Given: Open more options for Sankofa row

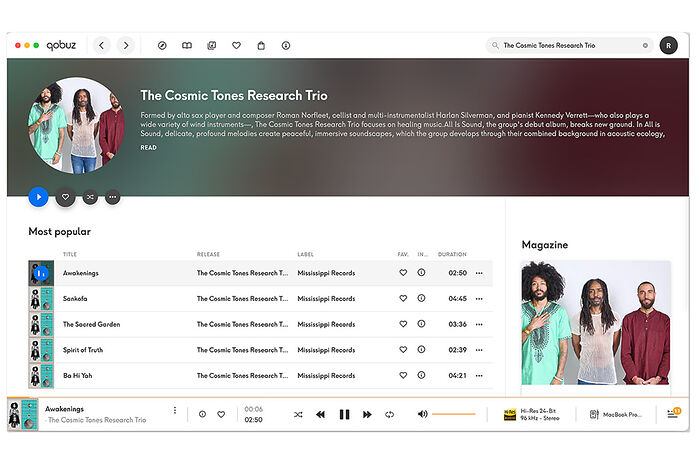Looking at the screenshot, I should (479, 299).
